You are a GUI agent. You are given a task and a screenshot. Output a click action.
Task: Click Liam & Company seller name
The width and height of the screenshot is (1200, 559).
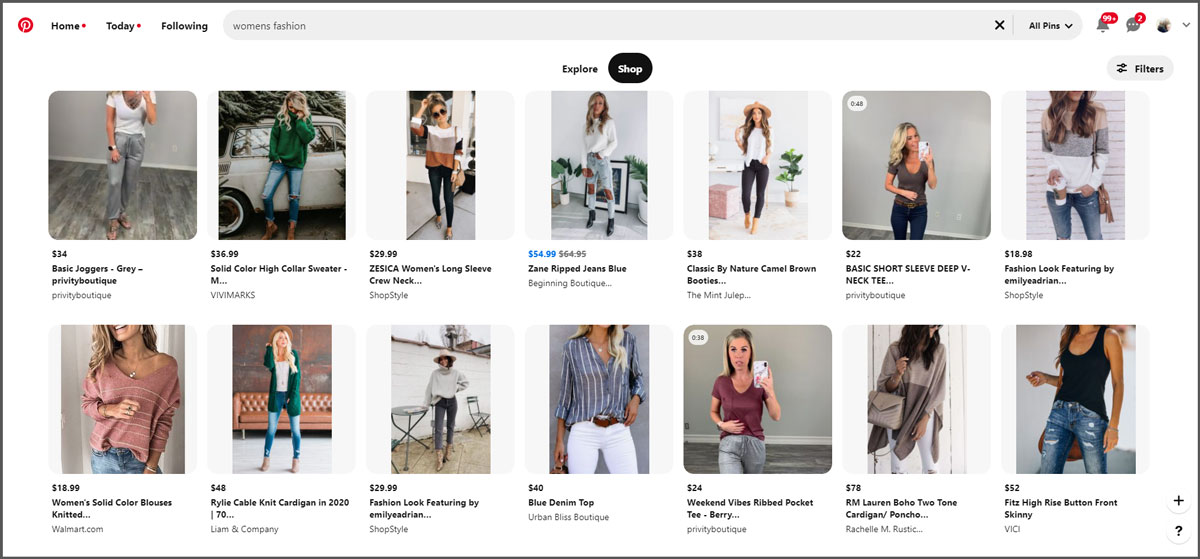pos(244,530)
